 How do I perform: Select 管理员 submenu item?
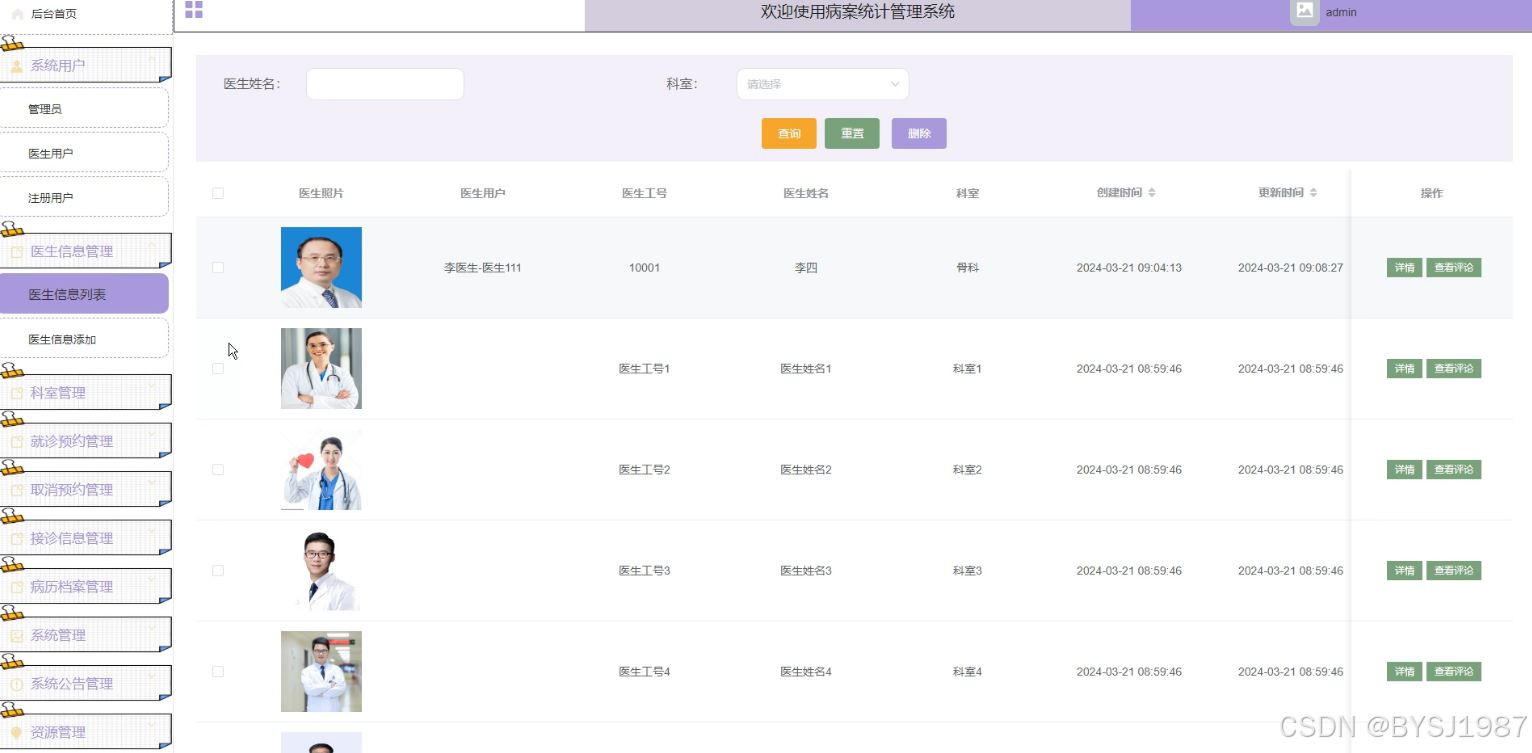[84, 108]
